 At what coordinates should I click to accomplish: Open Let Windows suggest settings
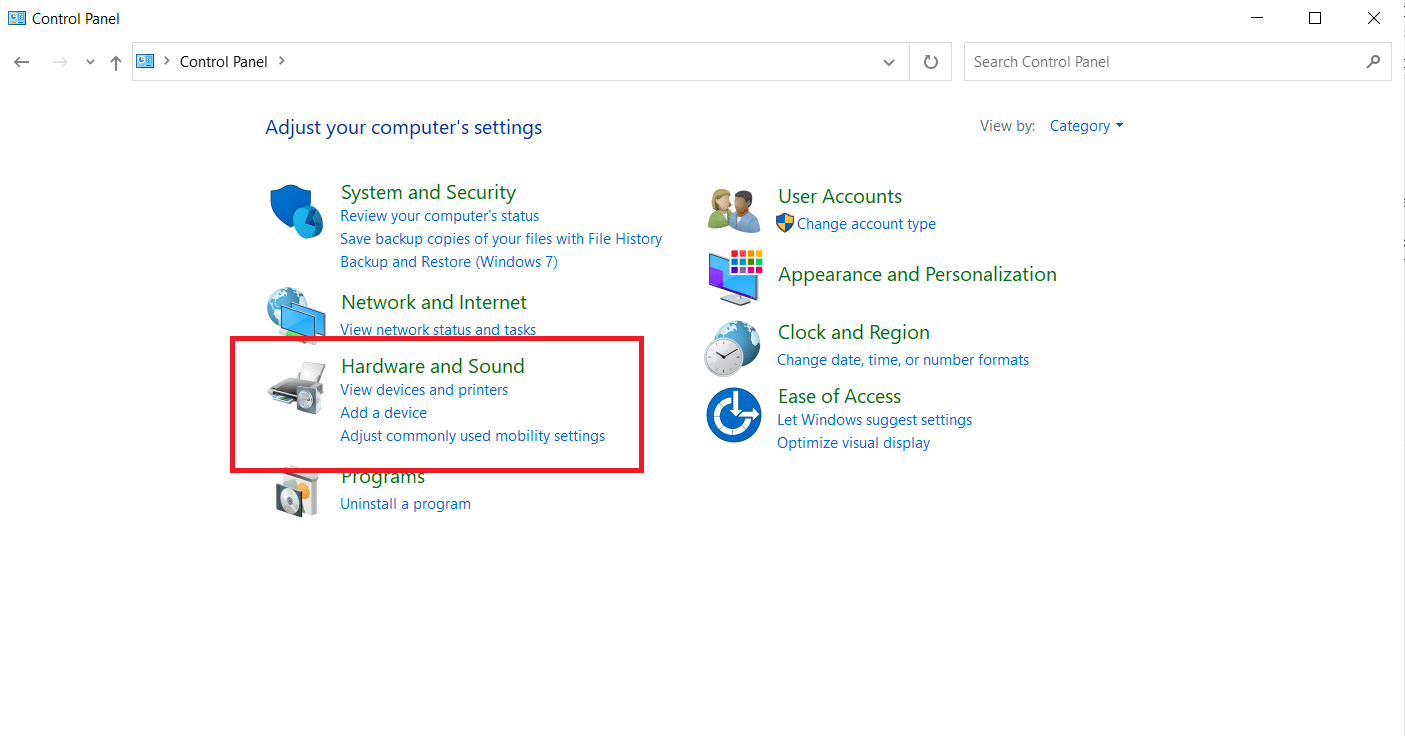(874, 420)
